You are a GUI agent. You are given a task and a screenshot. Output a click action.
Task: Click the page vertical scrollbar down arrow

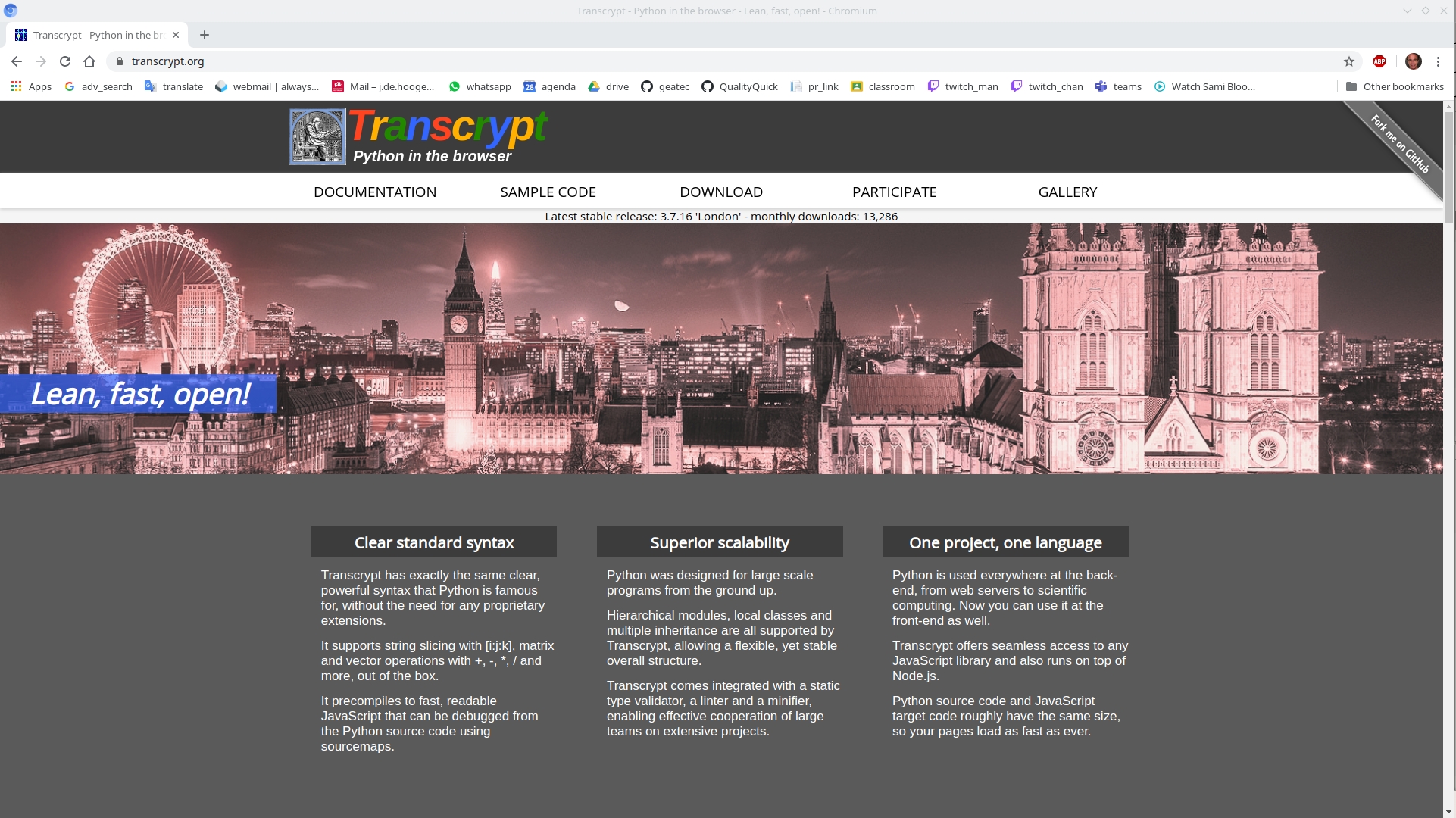pyautogui.click(x=1449, y=811)
